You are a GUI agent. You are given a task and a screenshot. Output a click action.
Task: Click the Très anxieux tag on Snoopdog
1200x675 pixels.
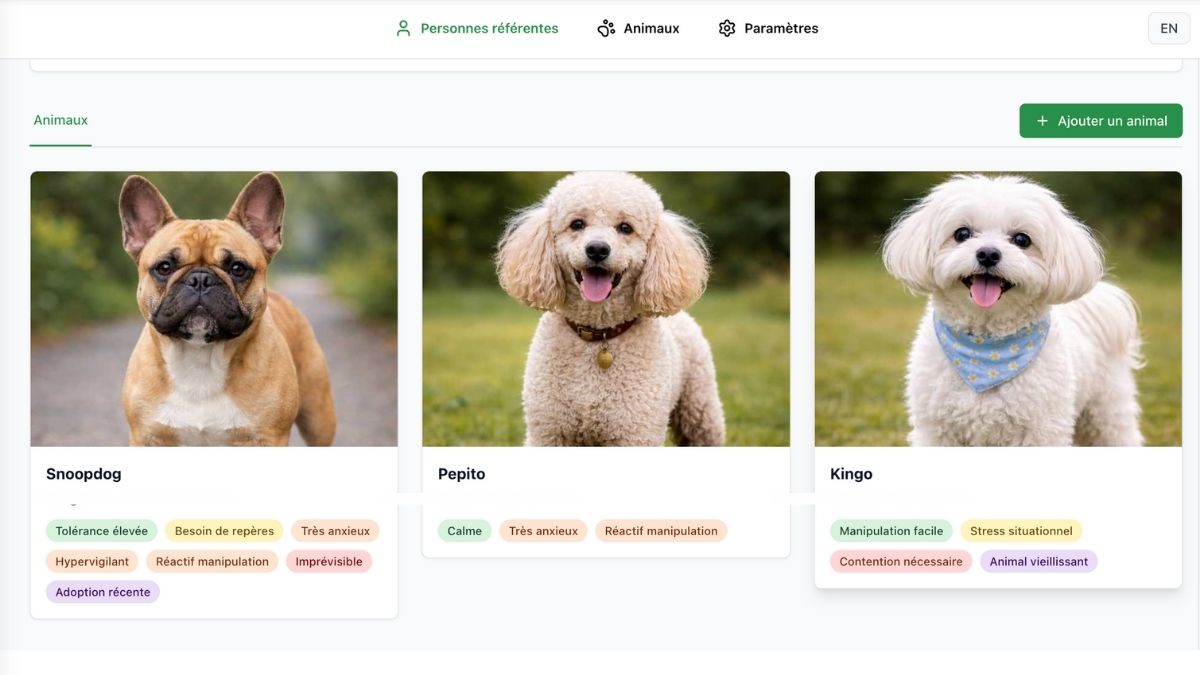pyautogui.click(x=335, y=530)
